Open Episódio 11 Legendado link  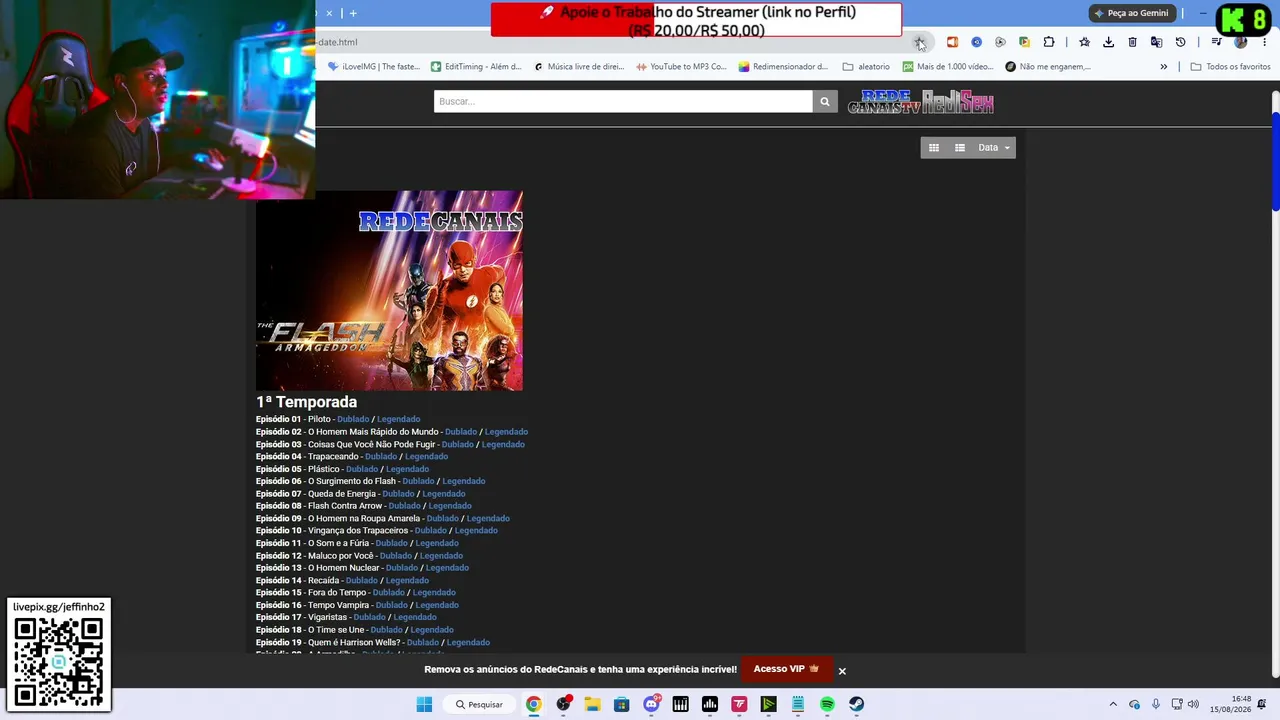[437, 543]
